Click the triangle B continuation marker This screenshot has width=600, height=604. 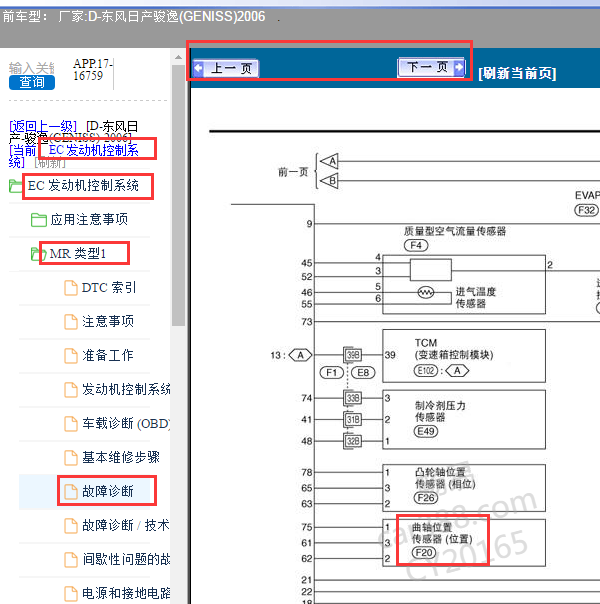tap(330, 181)
